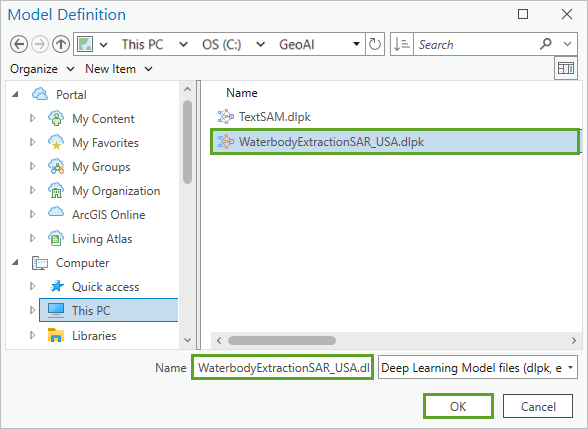Collapse the Portal tree node
Viewport: 588px width, 429px height.
[15, 94]
